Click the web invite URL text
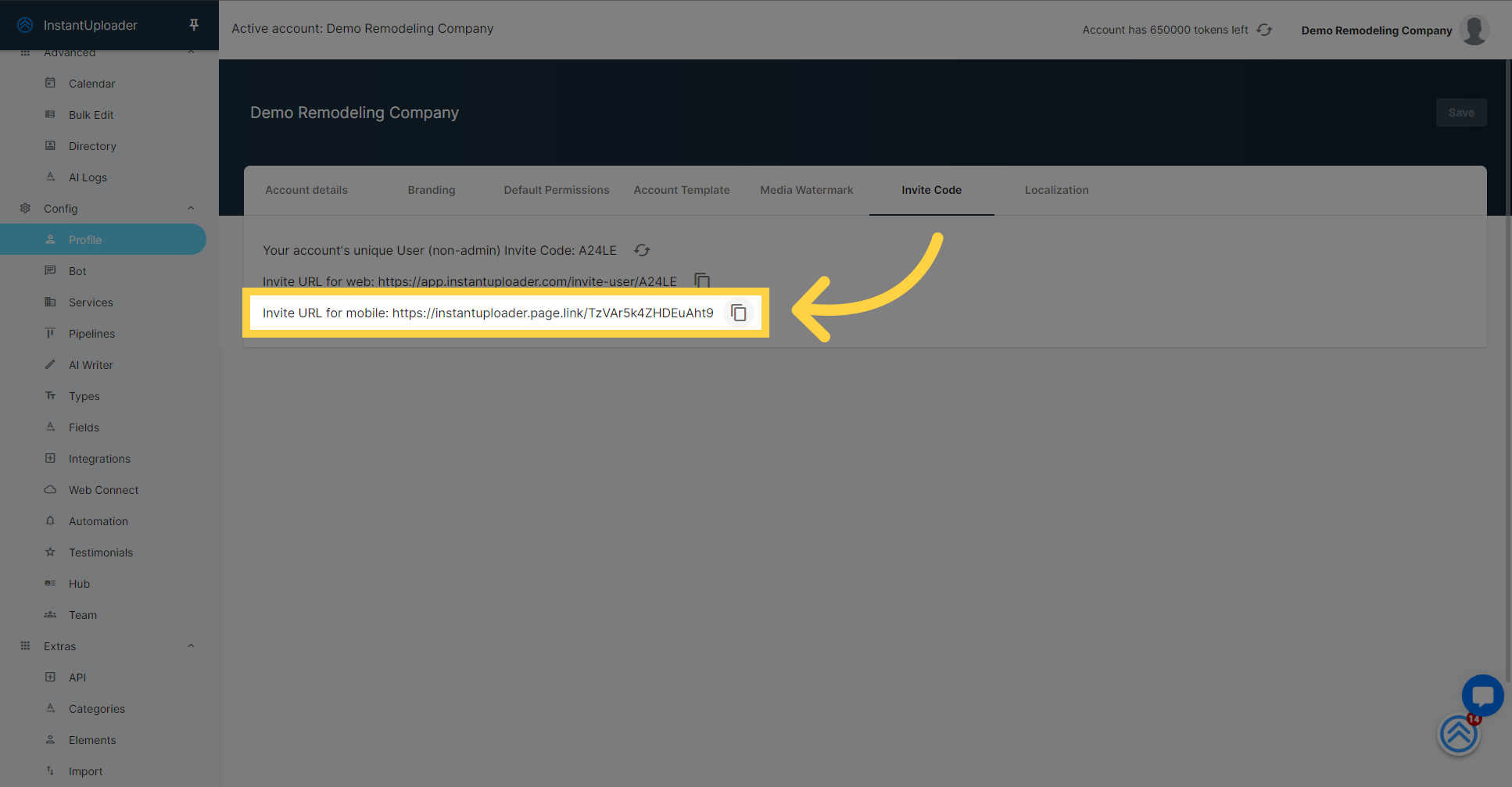 (x=528, y=281)
